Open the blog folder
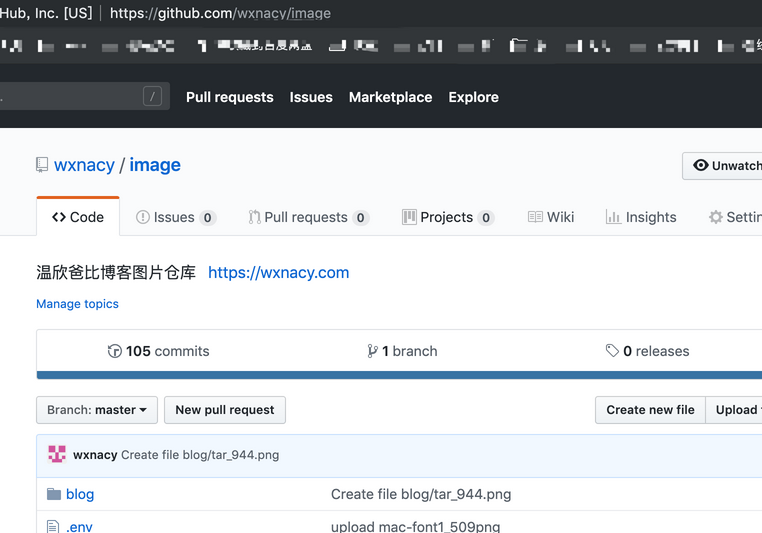Image resolution: width=762 pixels, height=533 pixels. 80,494
